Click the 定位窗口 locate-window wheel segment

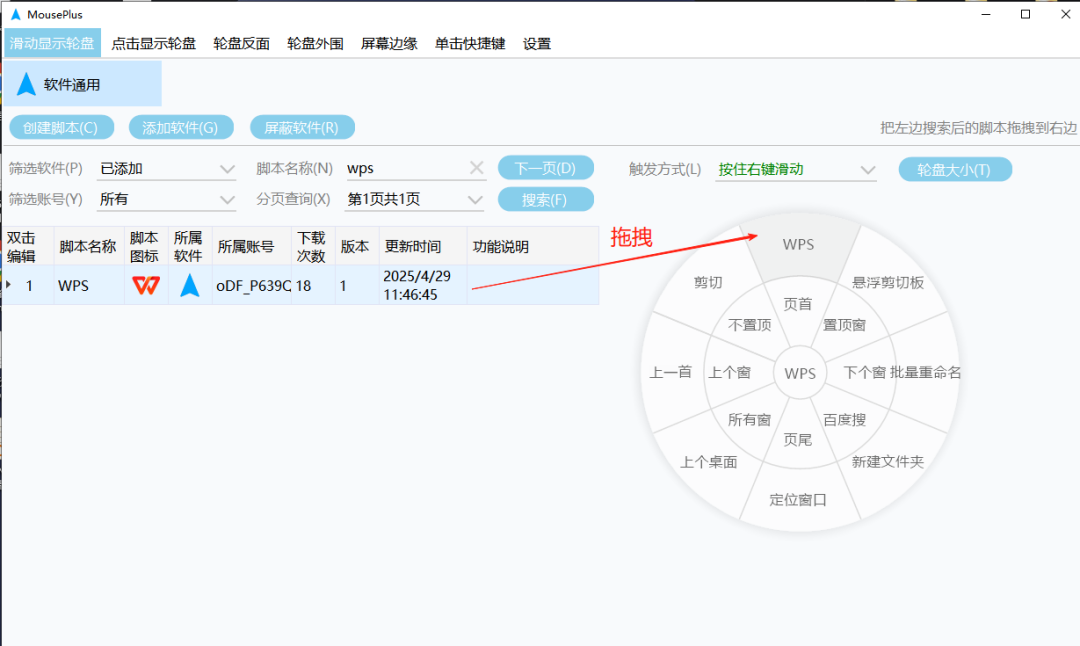click(x=798, y=500)
